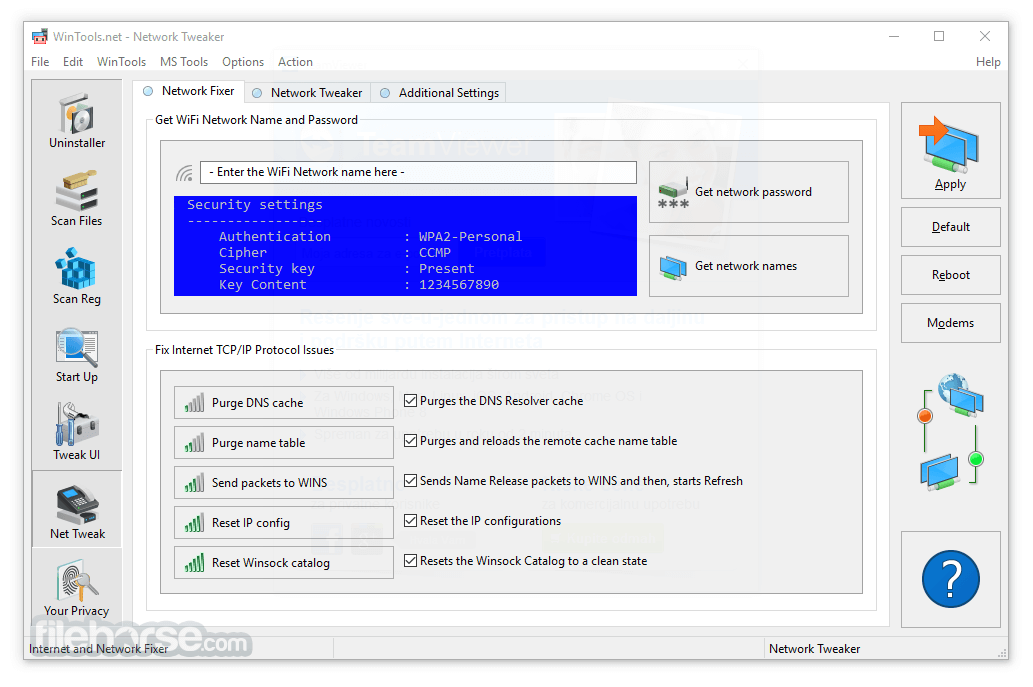Viewport: 1033px width, 687px height.
Task: Click the 'Security key' row showing Present
Action: (347, 269)
